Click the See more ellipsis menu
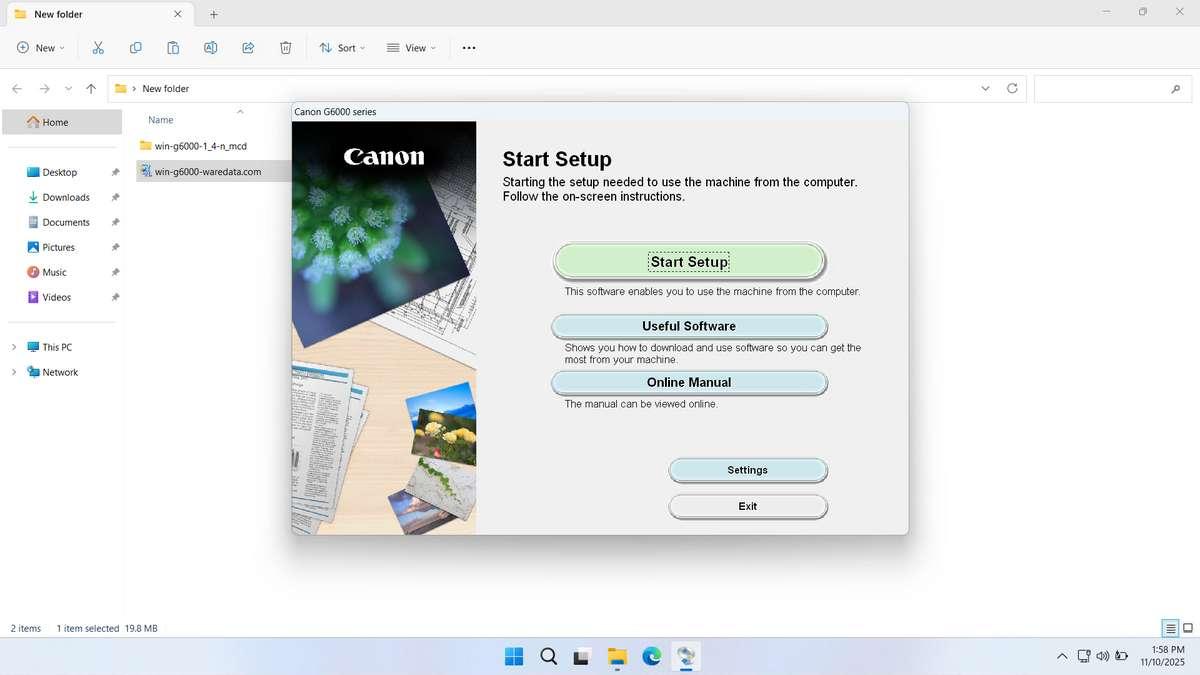1200x675 pixels. coord(468,47)
